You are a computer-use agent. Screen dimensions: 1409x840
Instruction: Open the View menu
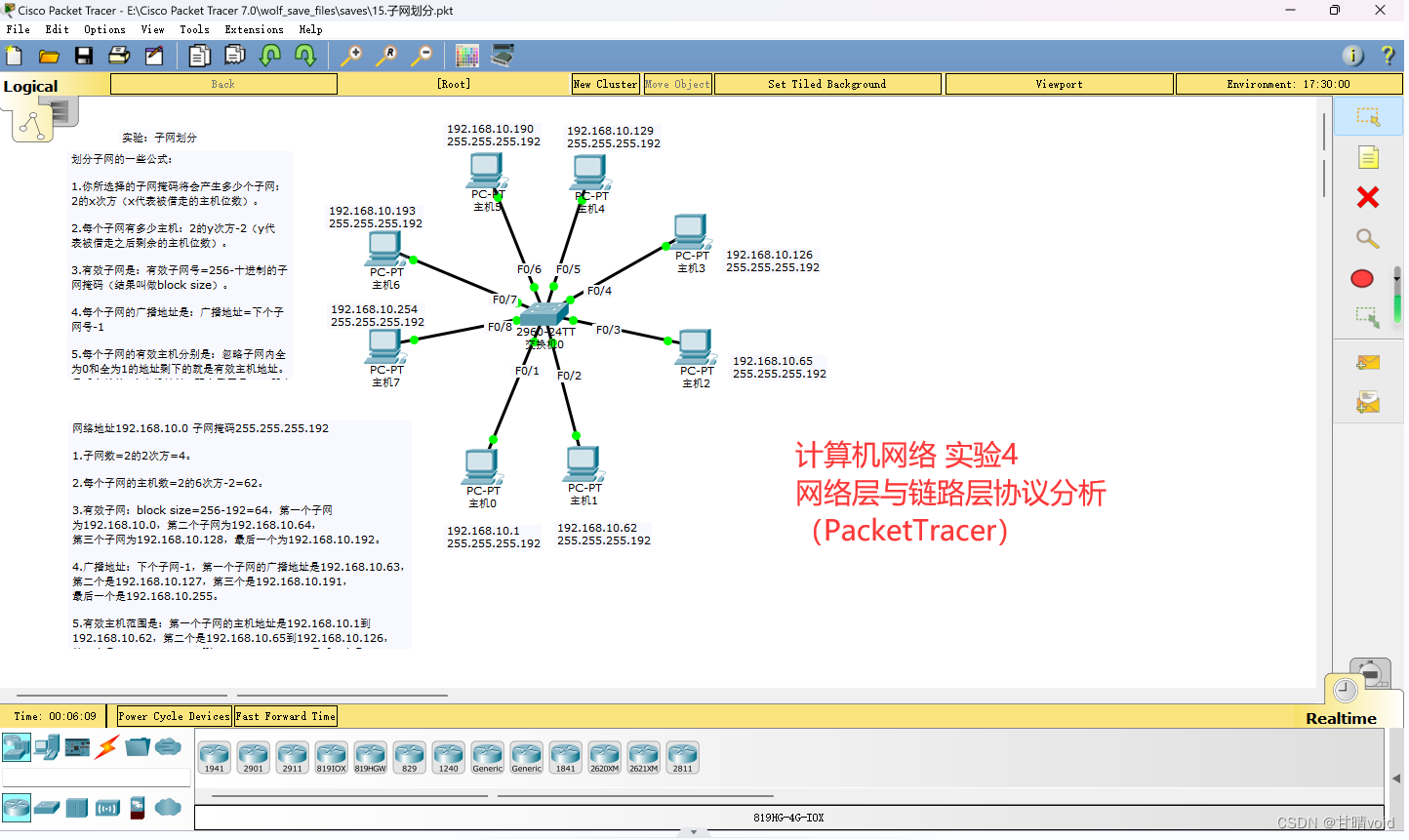click(x=153, y=29)
